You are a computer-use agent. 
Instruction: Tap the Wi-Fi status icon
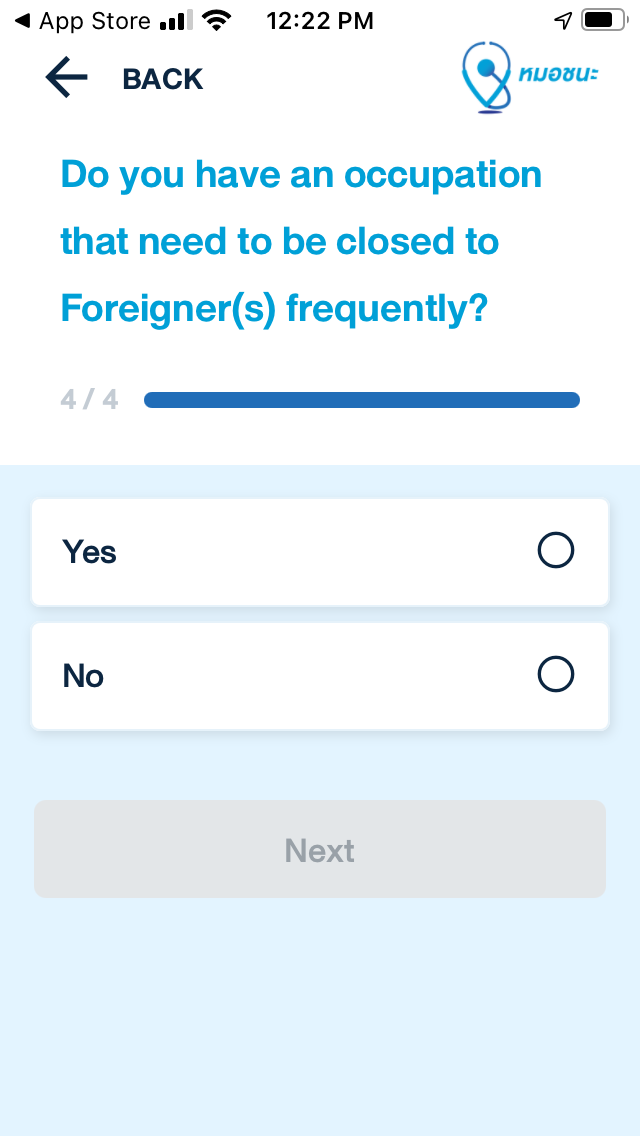217,21
